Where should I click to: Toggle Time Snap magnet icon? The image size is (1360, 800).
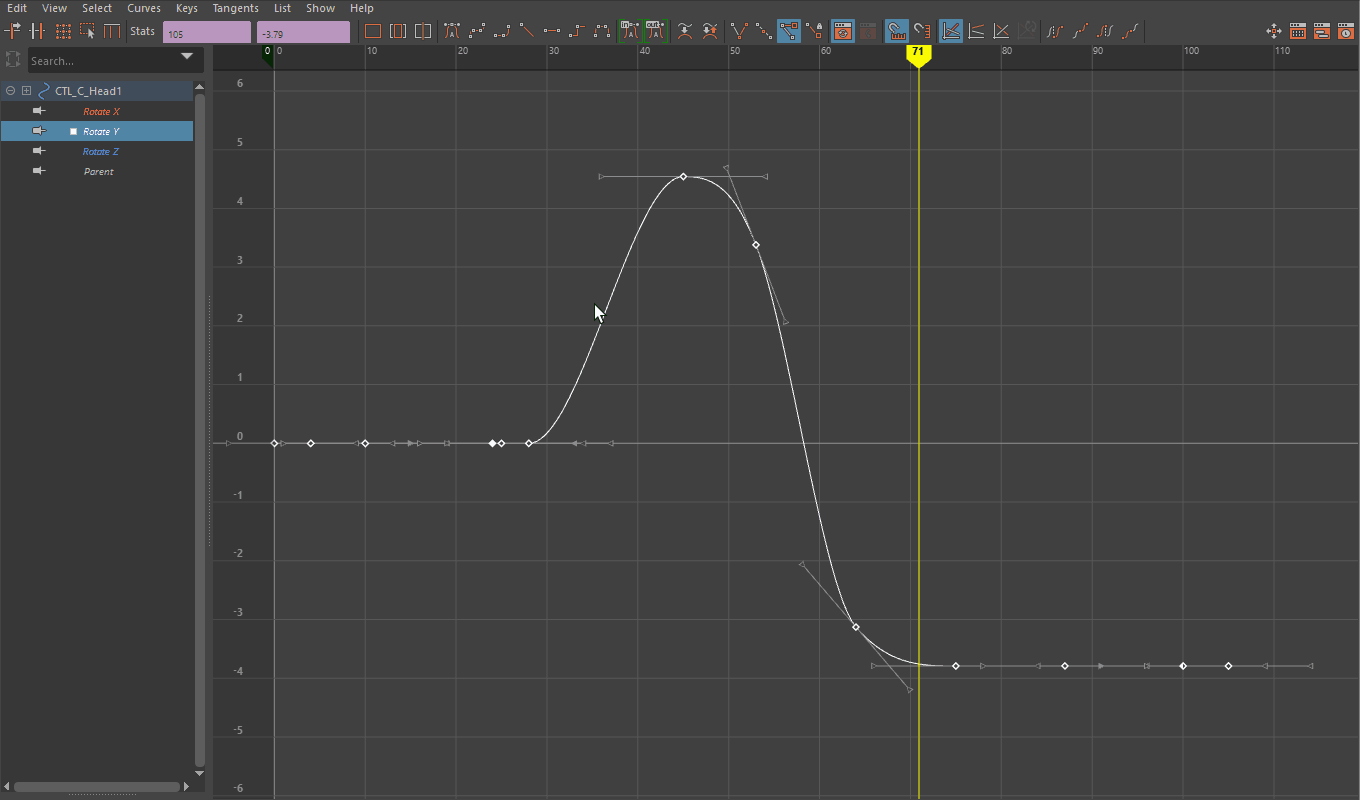(x=897, y=31)
